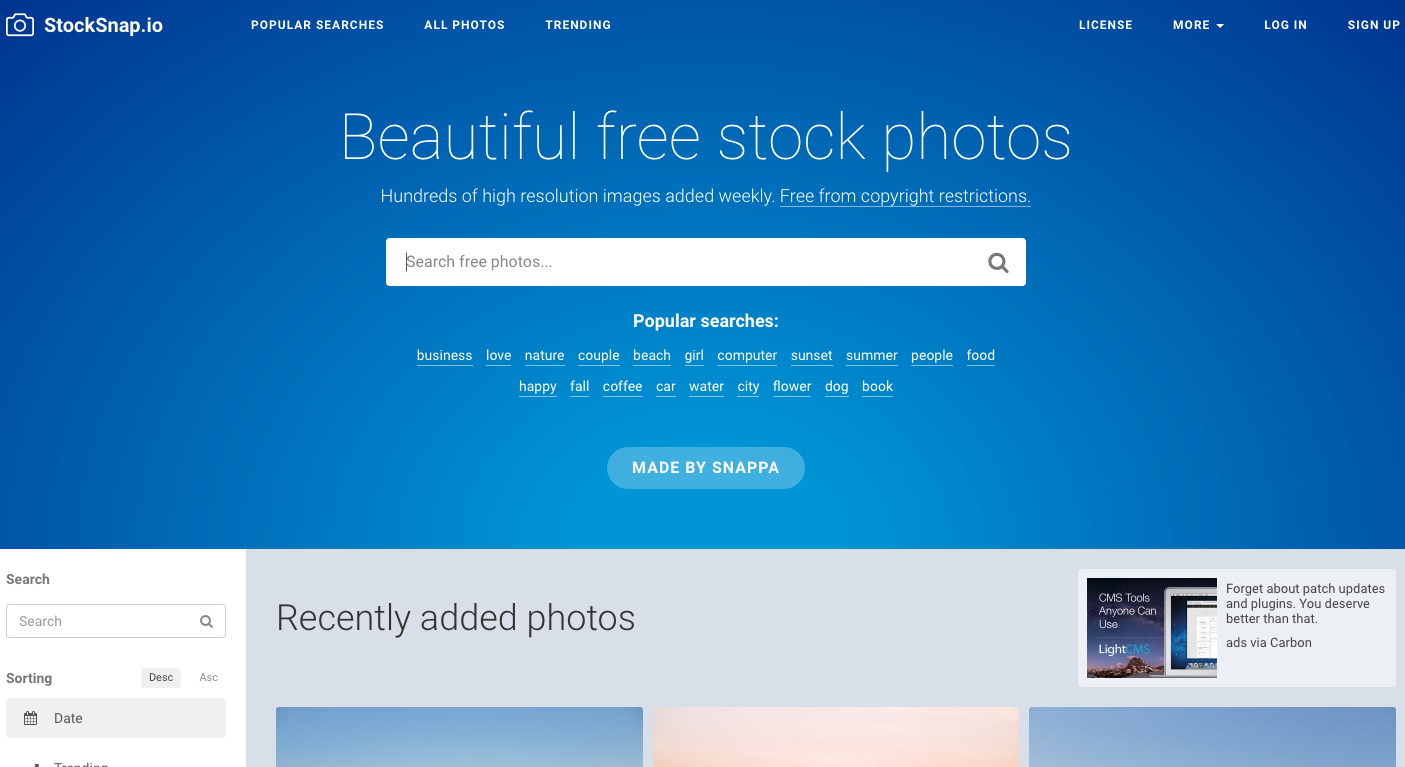
Task: Click the calendar icon beside Date
Action: (x=31, y=718)
